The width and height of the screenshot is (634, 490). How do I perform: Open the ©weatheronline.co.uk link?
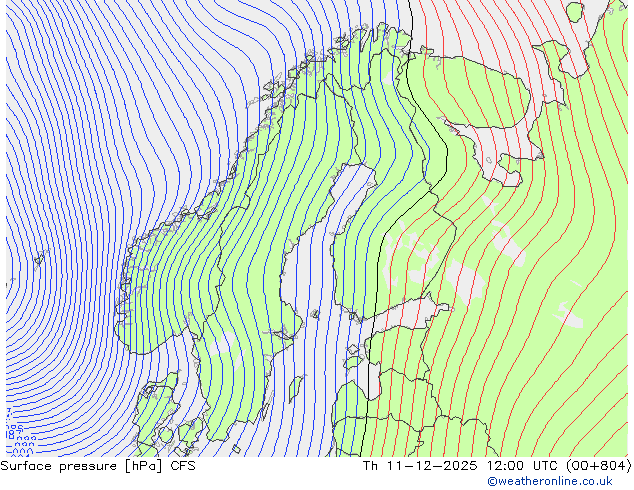[x=550, y=481]
